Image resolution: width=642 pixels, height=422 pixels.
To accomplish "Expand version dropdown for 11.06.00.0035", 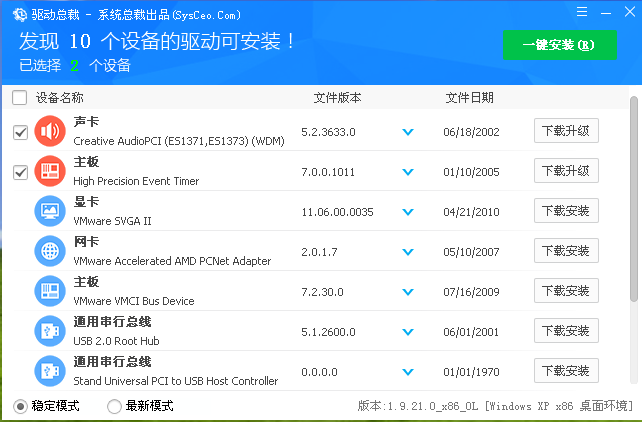I will click(408, 212).
